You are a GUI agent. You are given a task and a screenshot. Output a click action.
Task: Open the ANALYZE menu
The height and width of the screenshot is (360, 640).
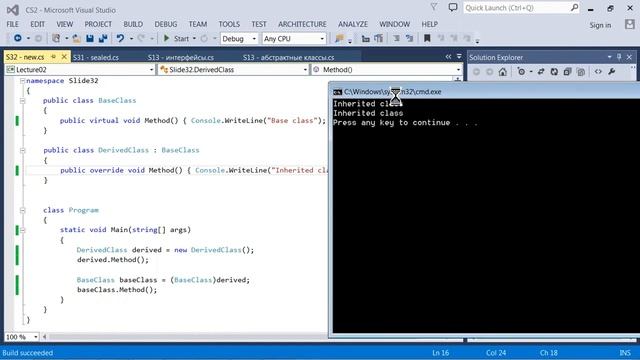353,24
